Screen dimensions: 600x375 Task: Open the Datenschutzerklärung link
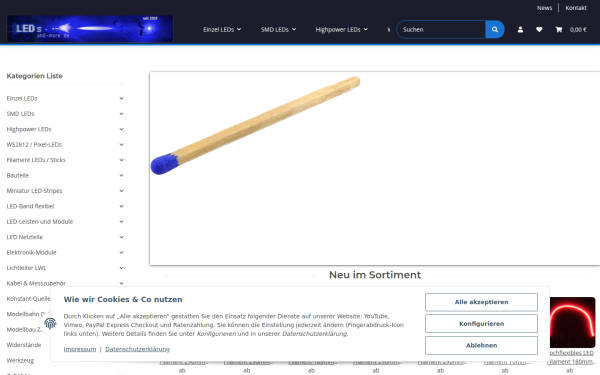click(137, 349)
